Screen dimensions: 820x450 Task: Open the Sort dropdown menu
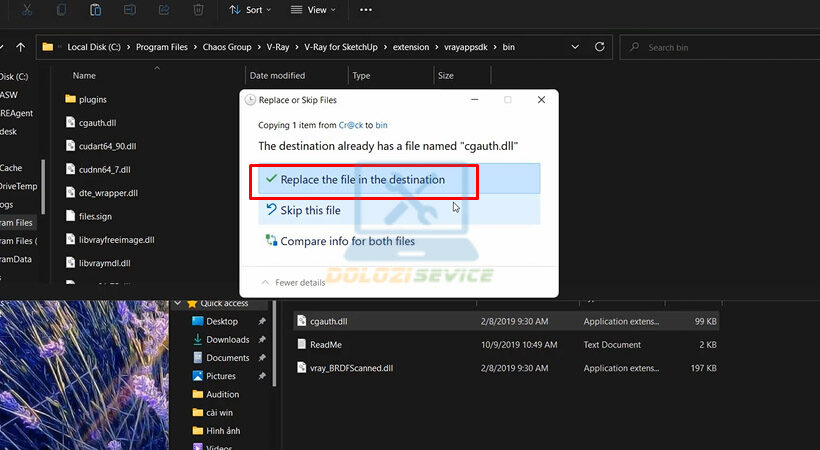coord(247,10)
